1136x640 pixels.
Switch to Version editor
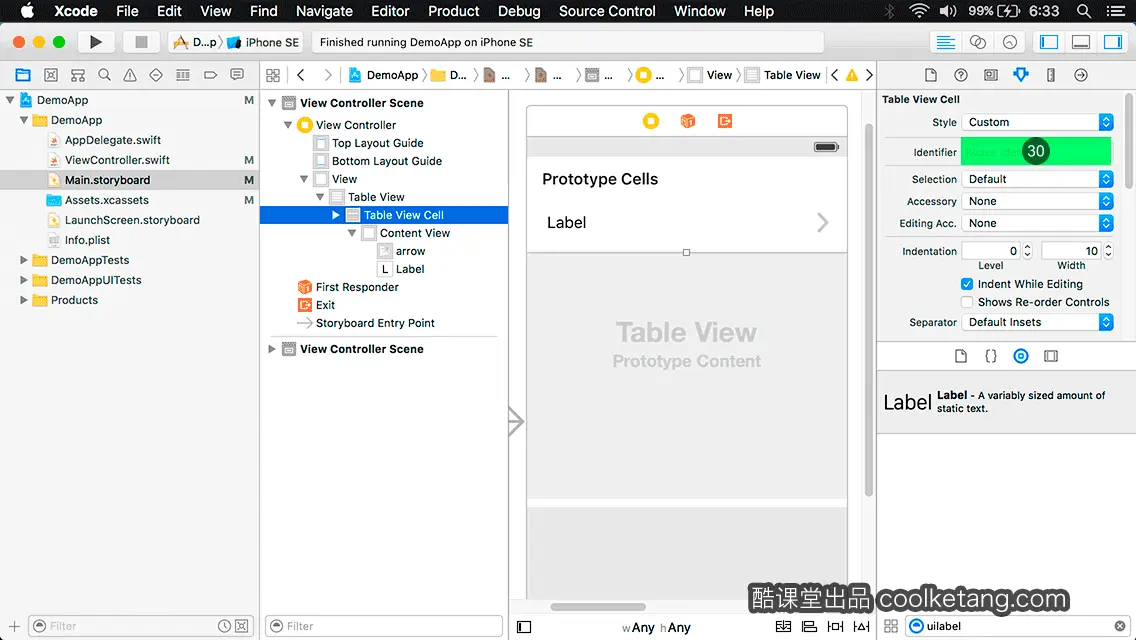1009,42
